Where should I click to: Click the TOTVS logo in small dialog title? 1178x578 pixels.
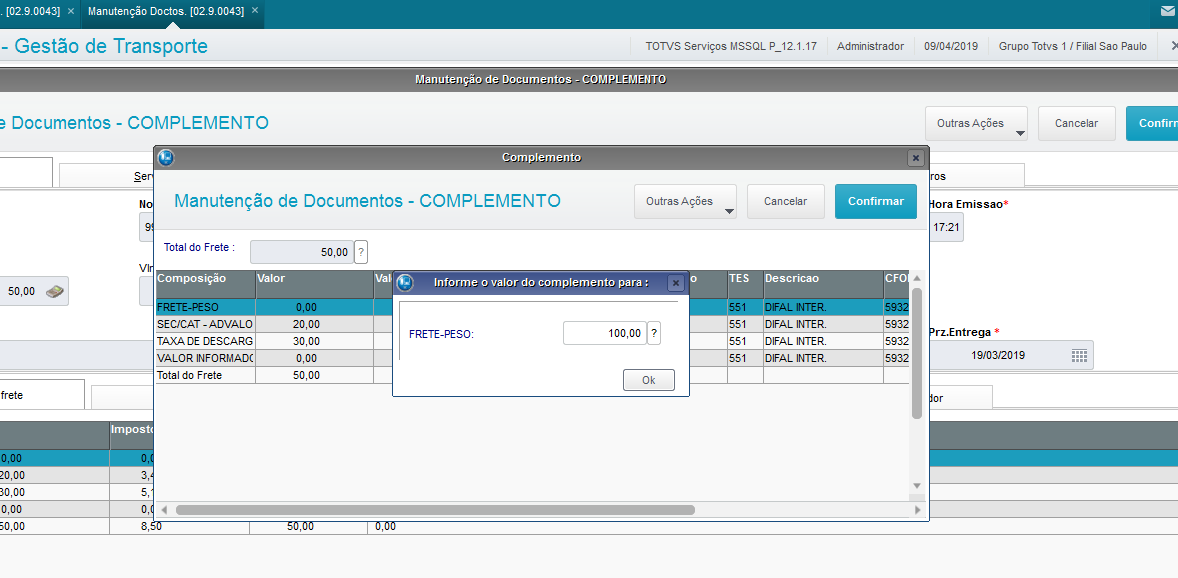click(x=405, y=283)
